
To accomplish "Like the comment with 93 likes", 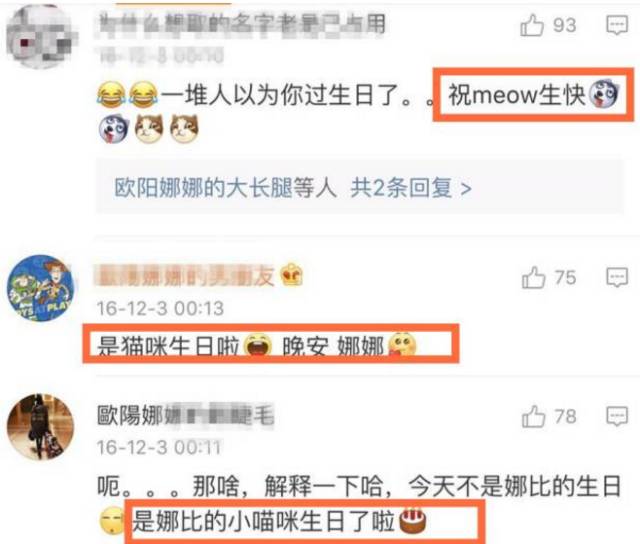I will coord(532,25).
